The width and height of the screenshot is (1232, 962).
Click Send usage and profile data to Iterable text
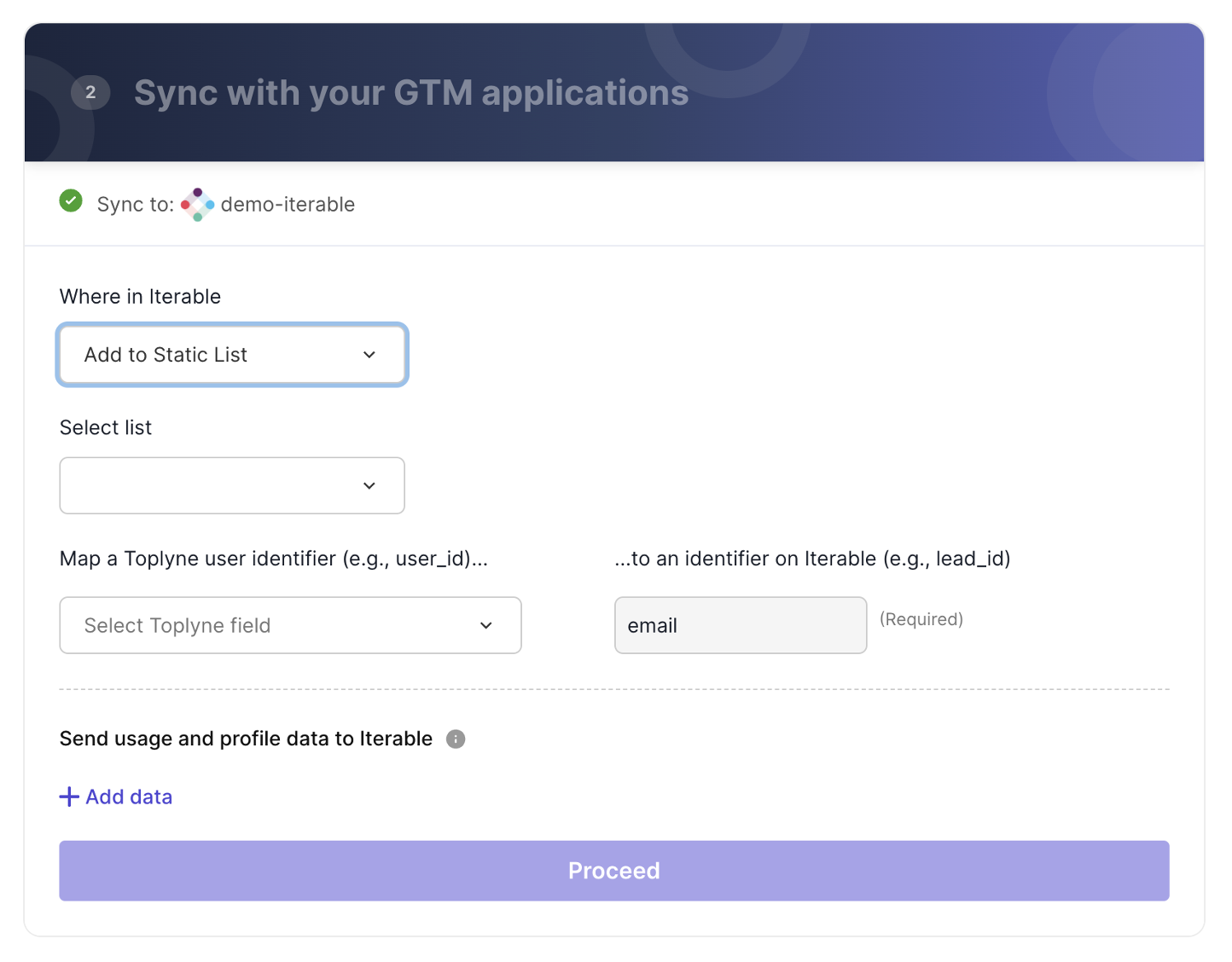(246, 739)
